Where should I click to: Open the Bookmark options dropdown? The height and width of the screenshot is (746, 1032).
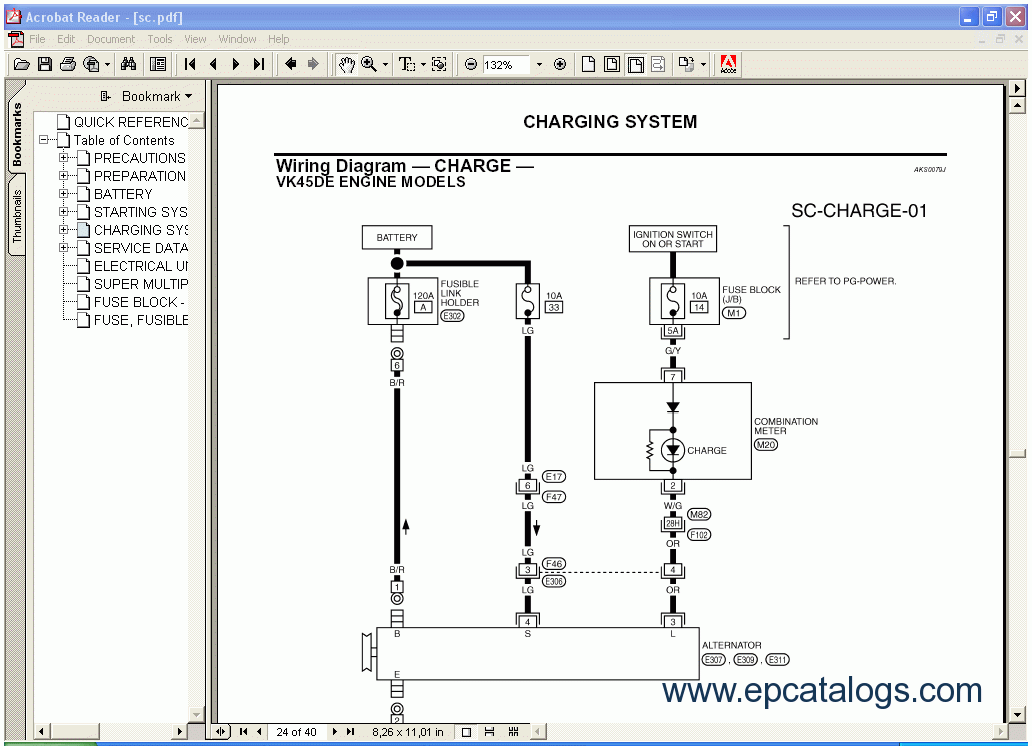click(146, 96)
